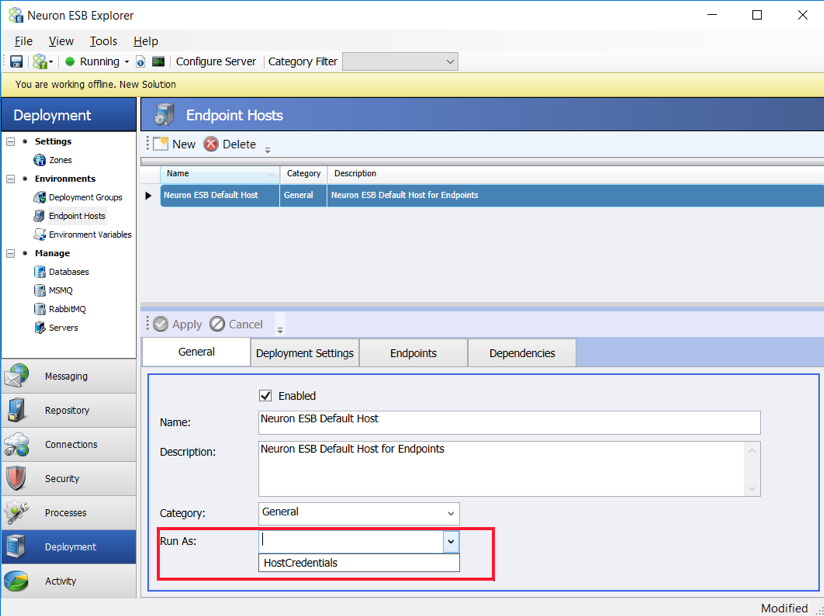This screenshot has height=616, width=824.
Task: Click the Apply button
Action: (x=178, y=324)
